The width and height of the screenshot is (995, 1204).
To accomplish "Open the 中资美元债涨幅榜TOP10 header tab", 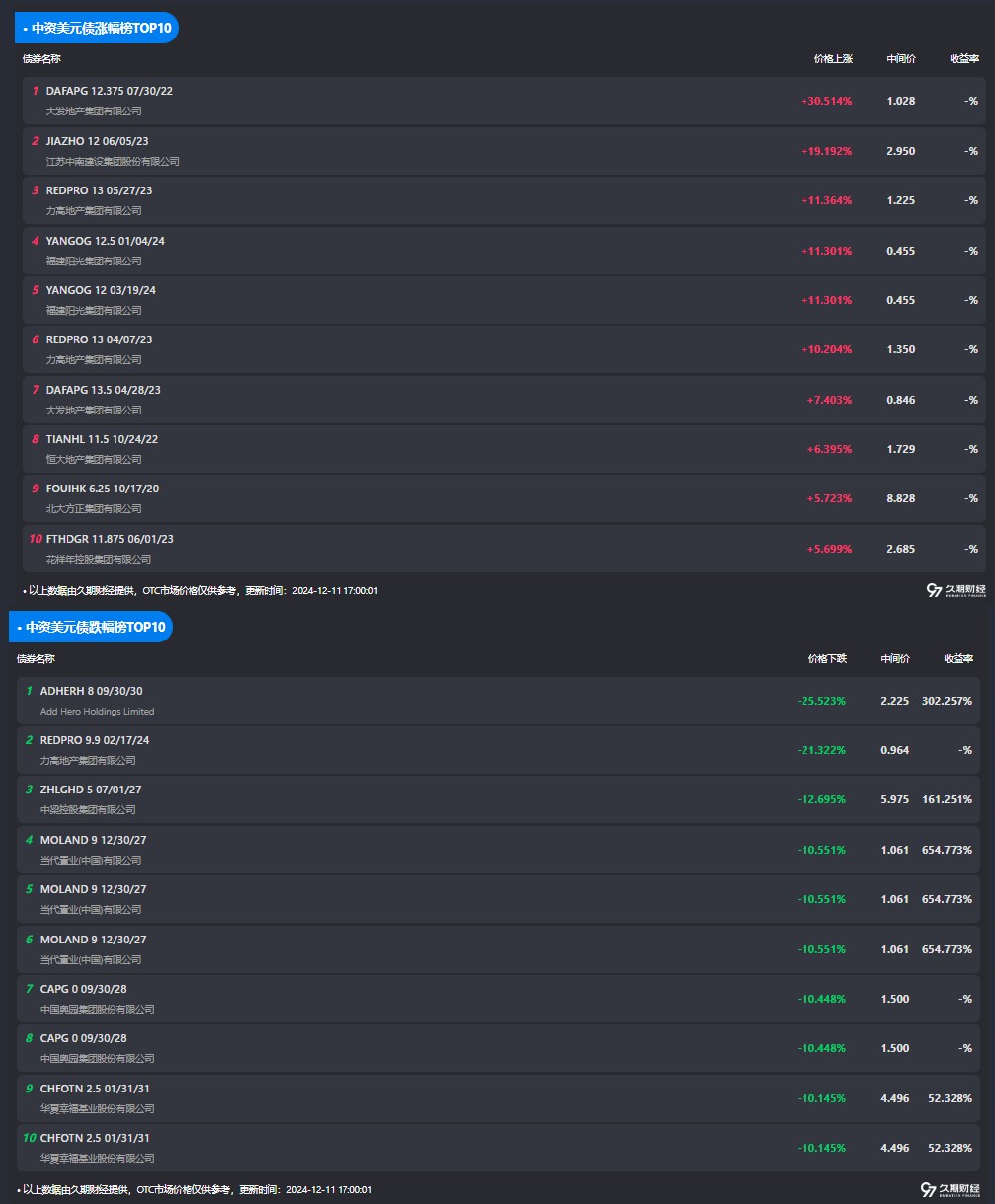I will tap(97, 29).
